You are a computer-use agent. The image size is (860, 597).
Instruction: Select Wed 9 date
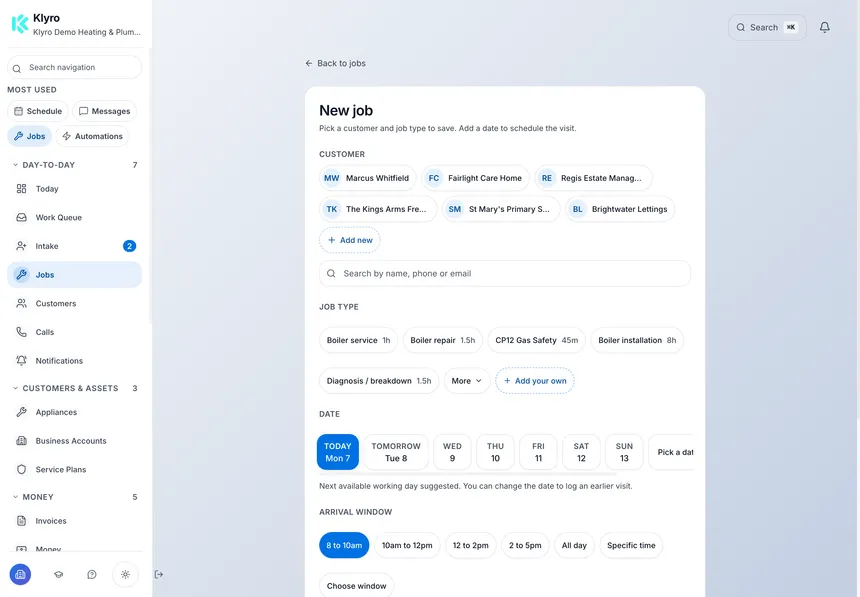452,452
